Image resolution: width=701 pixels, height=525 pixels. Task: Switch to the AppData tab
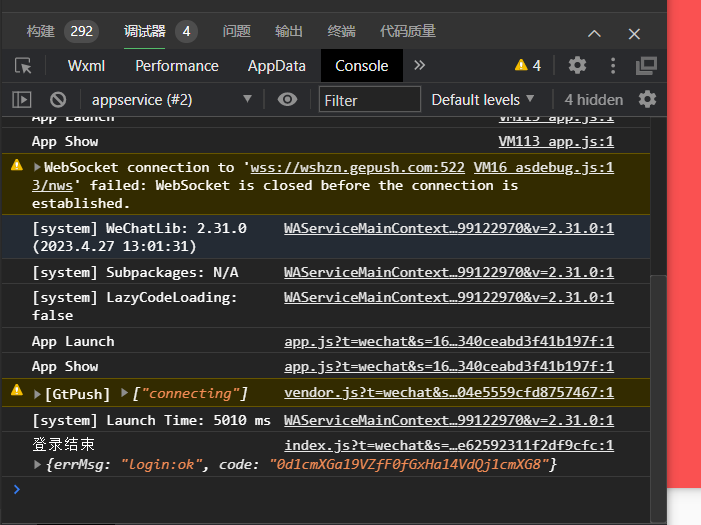click(x=277, y=66)
